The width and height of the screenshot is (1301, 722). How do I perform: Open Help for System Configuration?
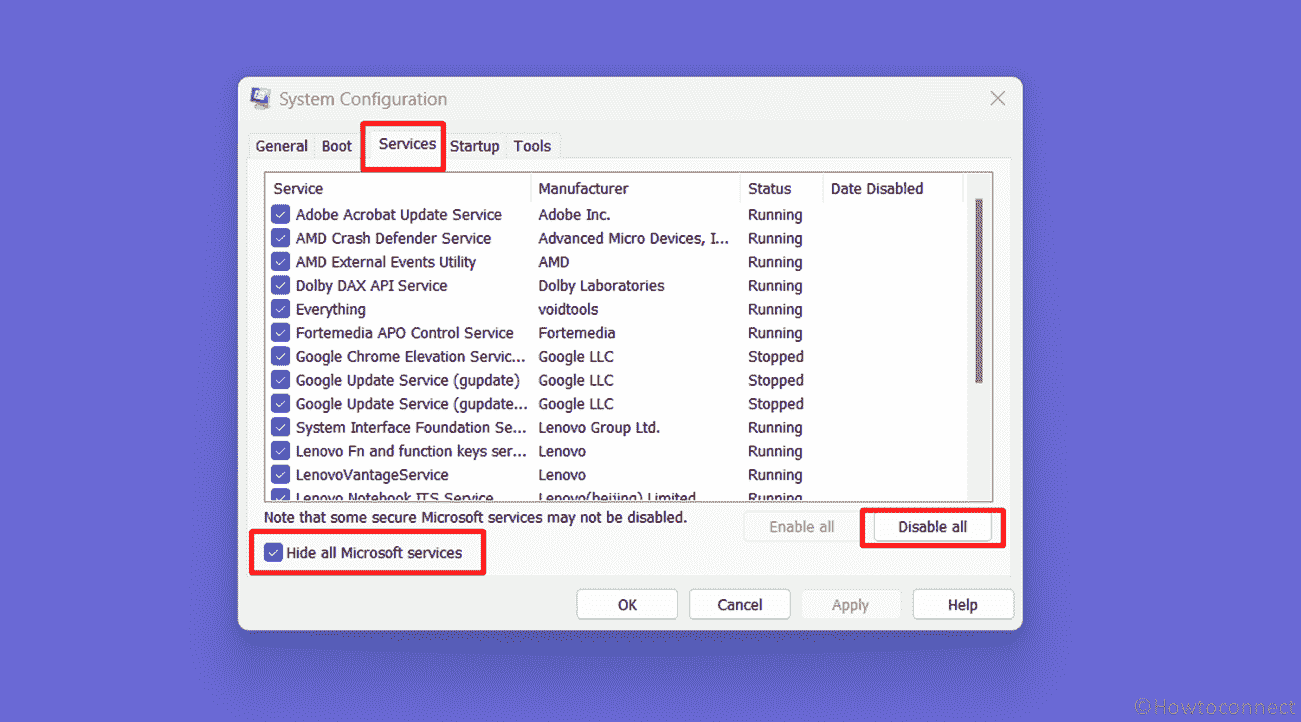click(x=963, y=605)
